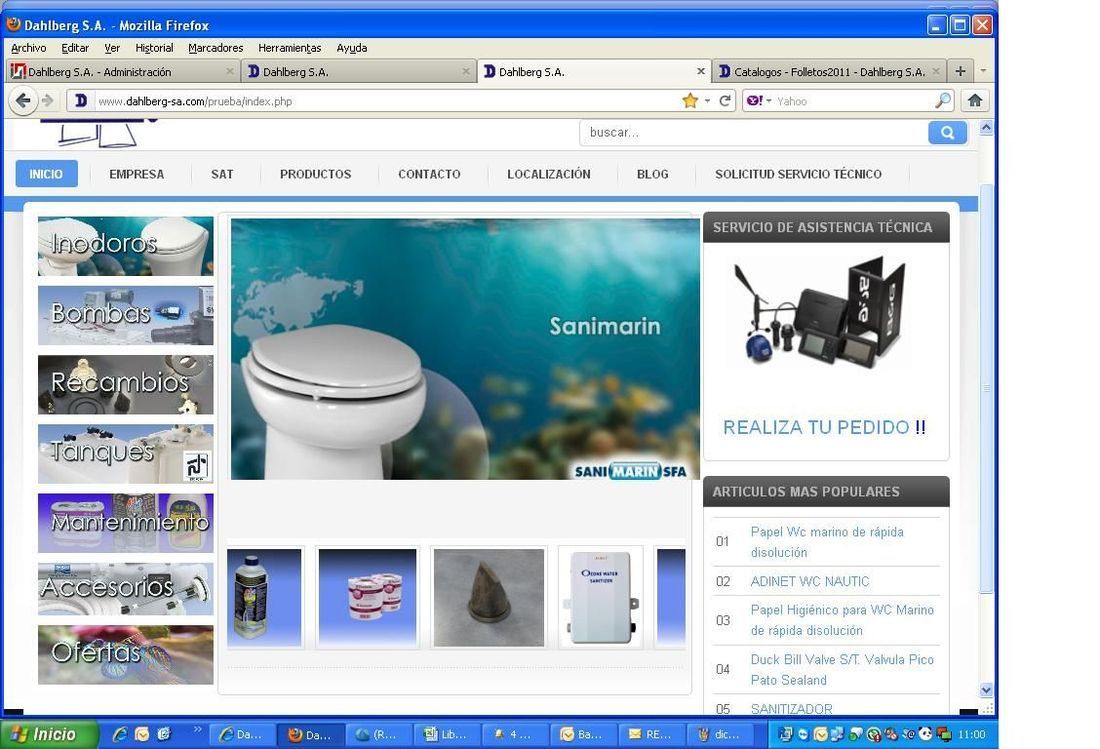Open the Historial menu
The image size is (1100, 749).
tap(154, 48)
